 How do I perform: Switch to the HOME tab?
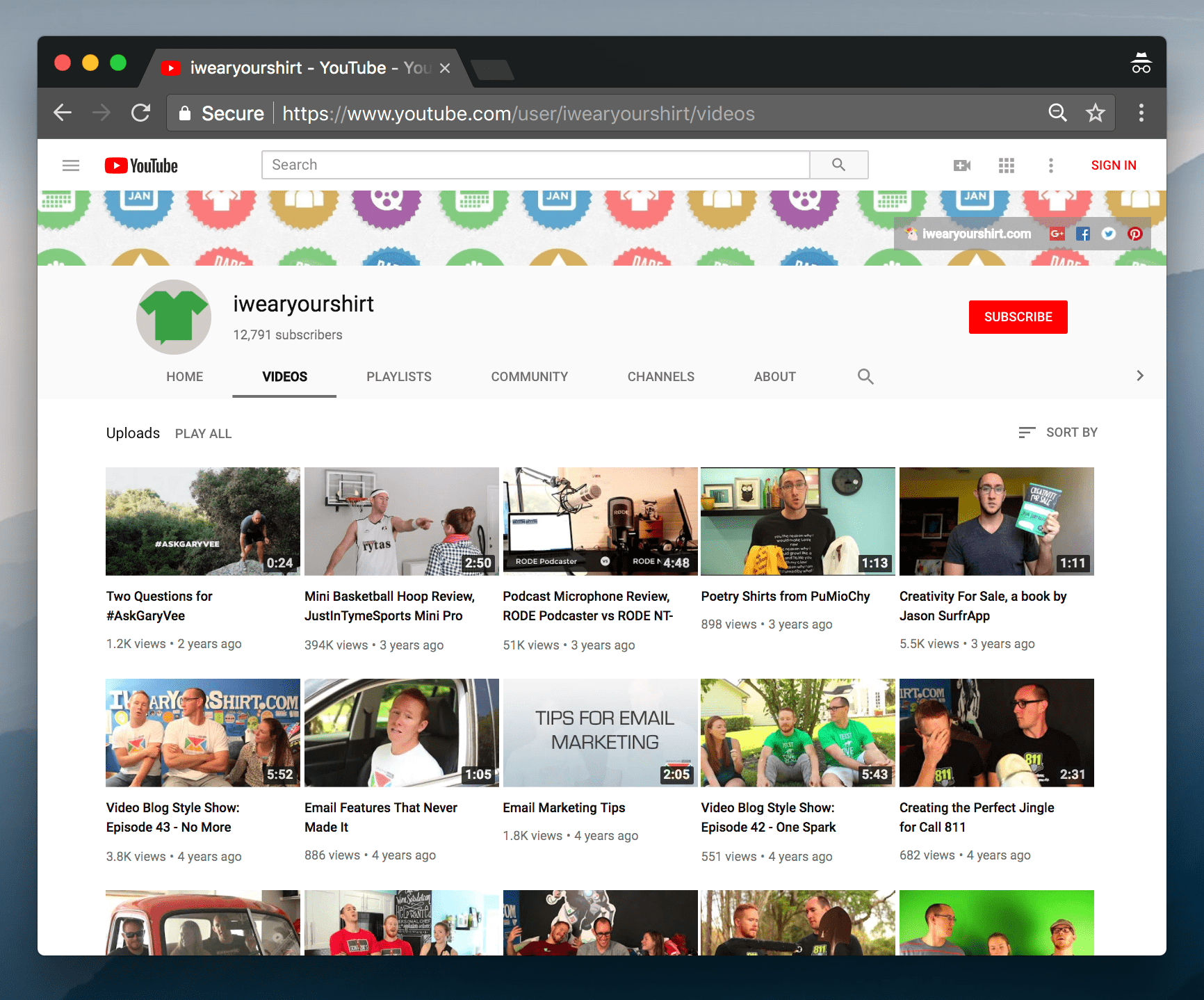[x=185, y=376]
